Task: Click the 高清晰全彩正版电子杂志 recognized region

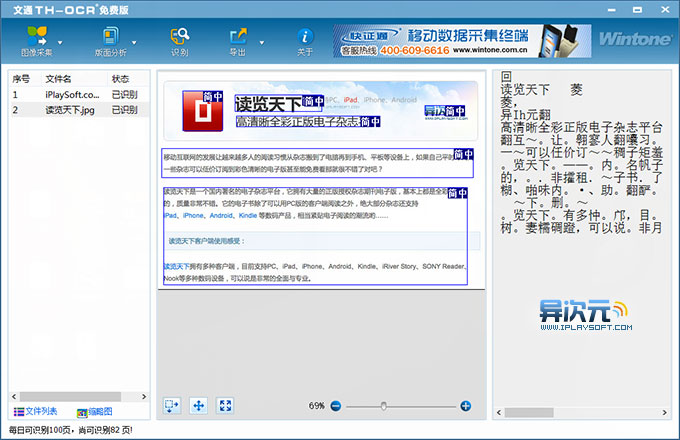Action: coord(308,122)
